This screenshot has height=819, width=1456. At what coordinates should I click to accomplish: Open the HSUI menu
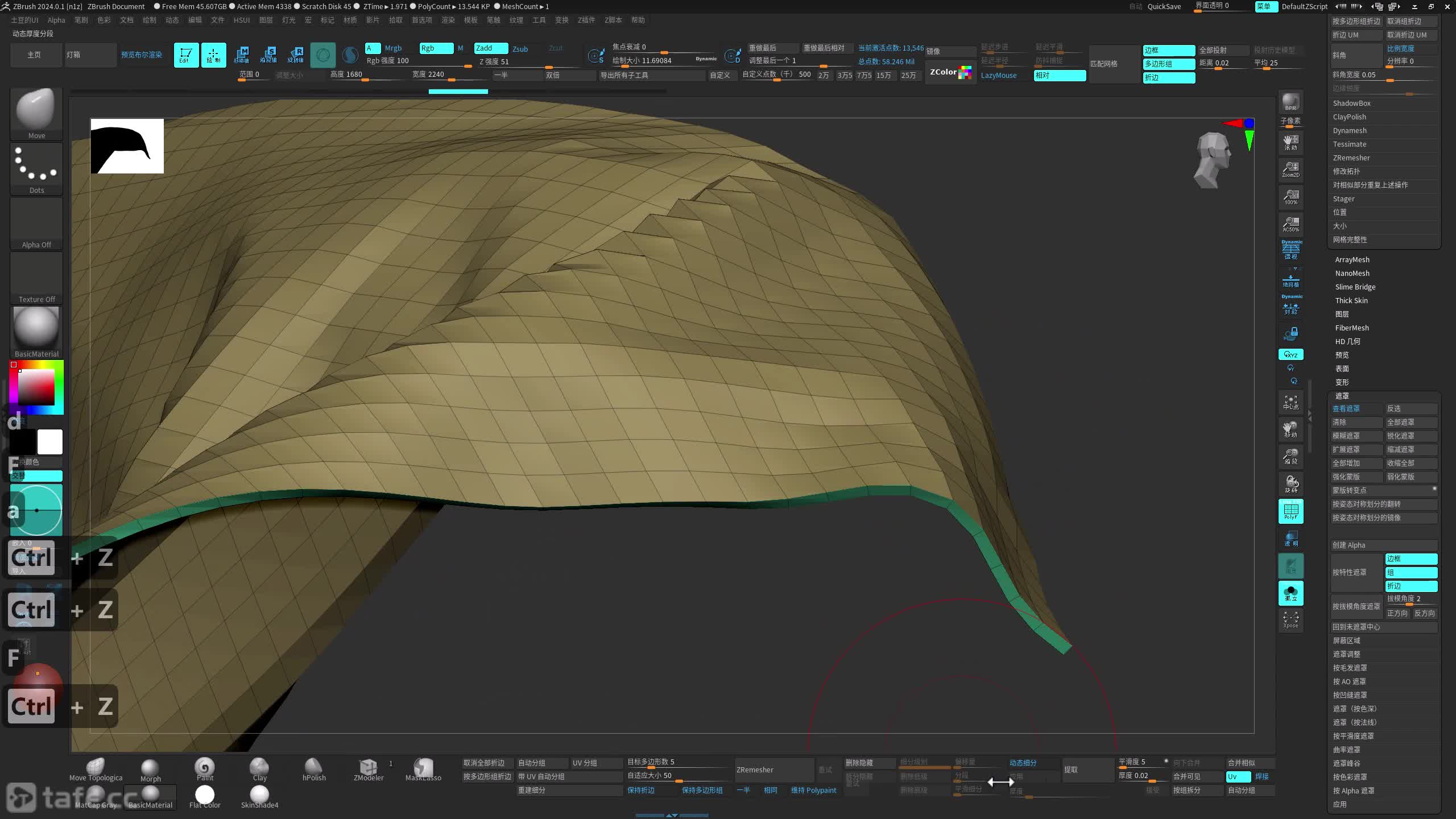coord(242,20)
